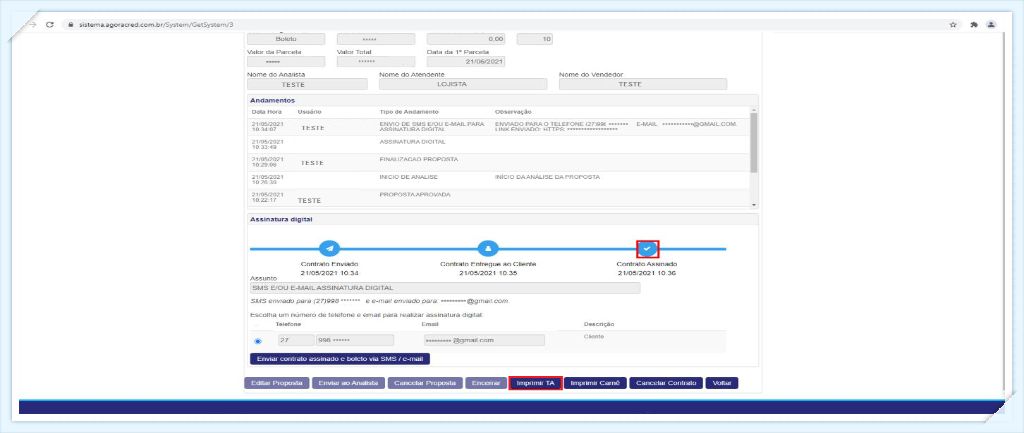The image size is (1024, 433).
Task: Click the Valor Total field
Action: pyautogui.click(x=376, y=61)
